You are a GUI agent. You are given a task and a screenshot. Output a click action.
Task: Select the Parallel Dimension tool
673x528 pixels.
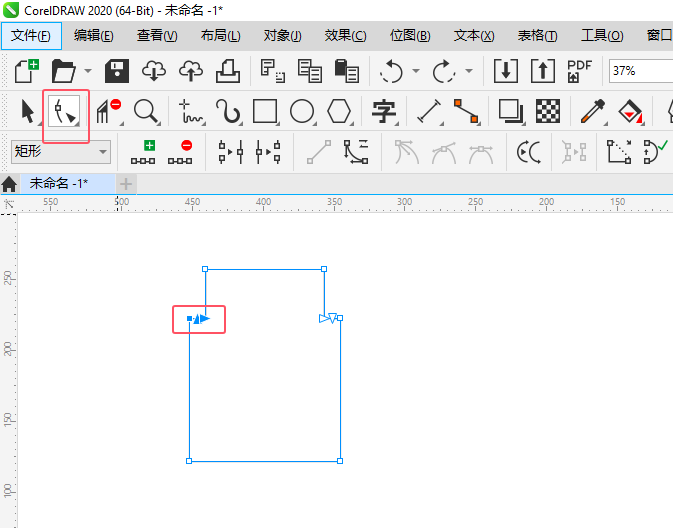[429, 111]
